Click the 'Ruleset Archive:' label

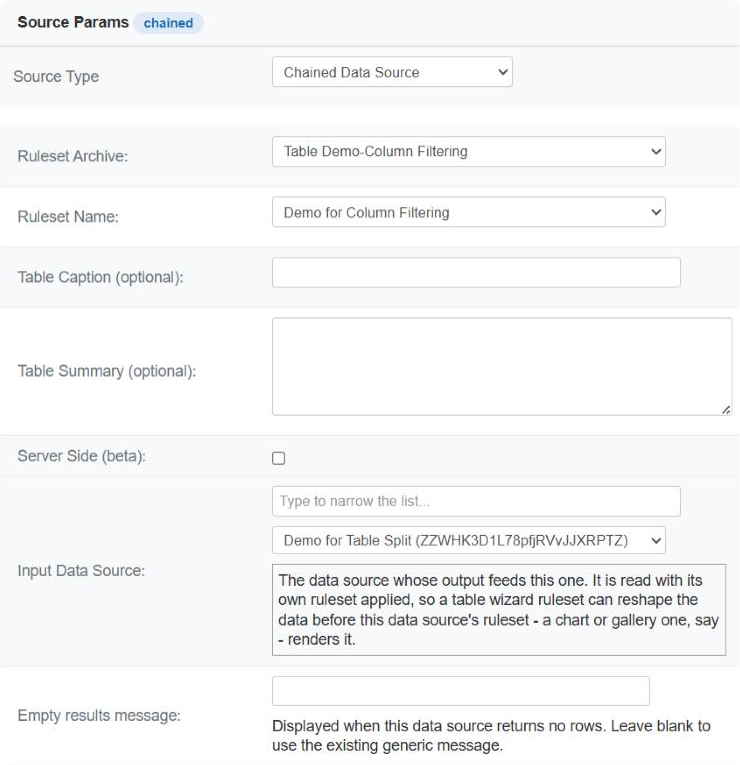tap(73, 156)
